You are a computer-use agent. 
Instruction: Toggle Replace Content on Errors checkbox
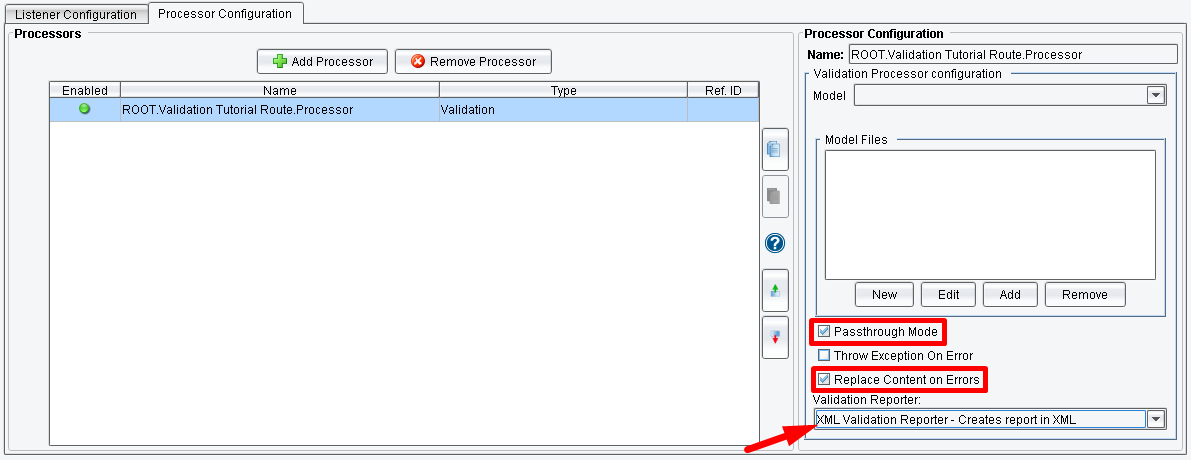[x=824, y=379]
